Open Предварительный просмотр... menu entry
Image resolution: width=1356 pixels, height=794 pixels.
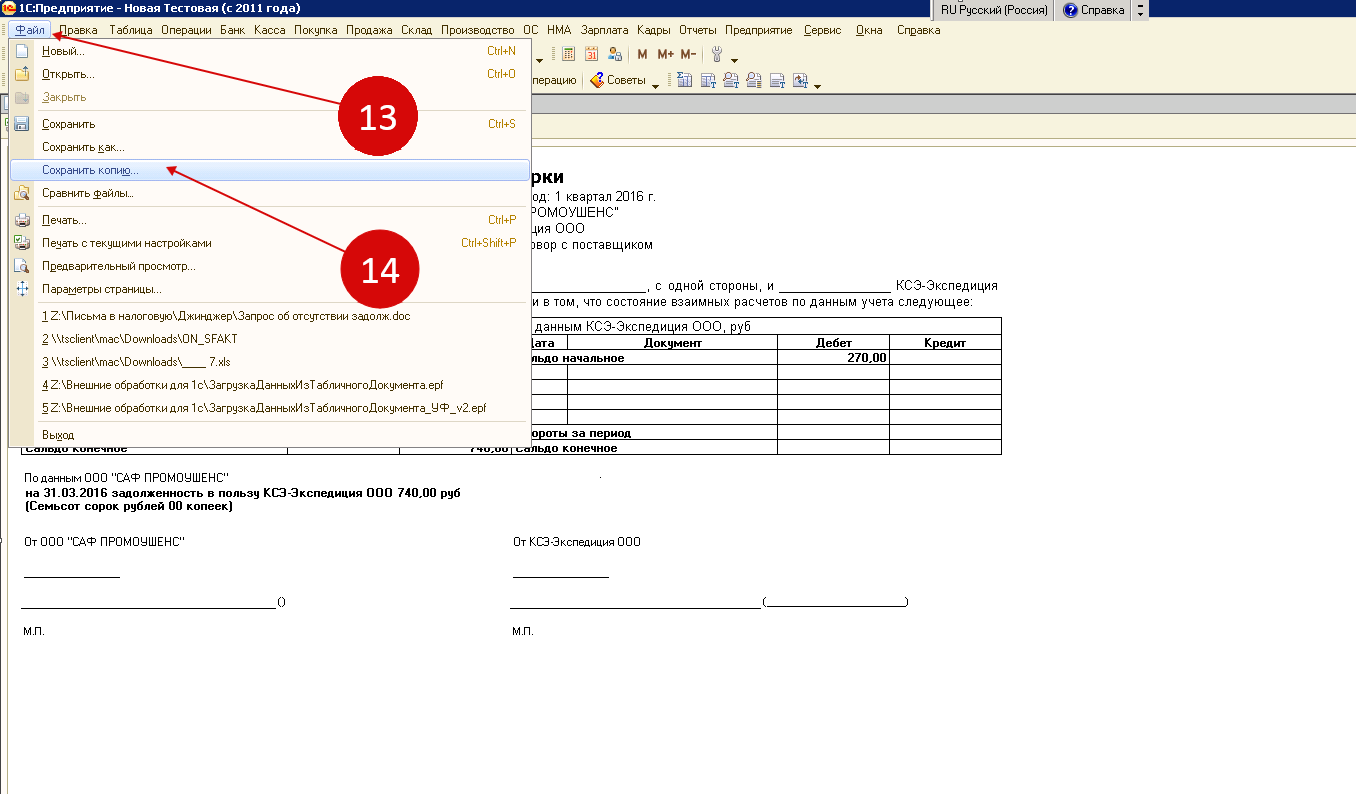(x=269, y=266)
